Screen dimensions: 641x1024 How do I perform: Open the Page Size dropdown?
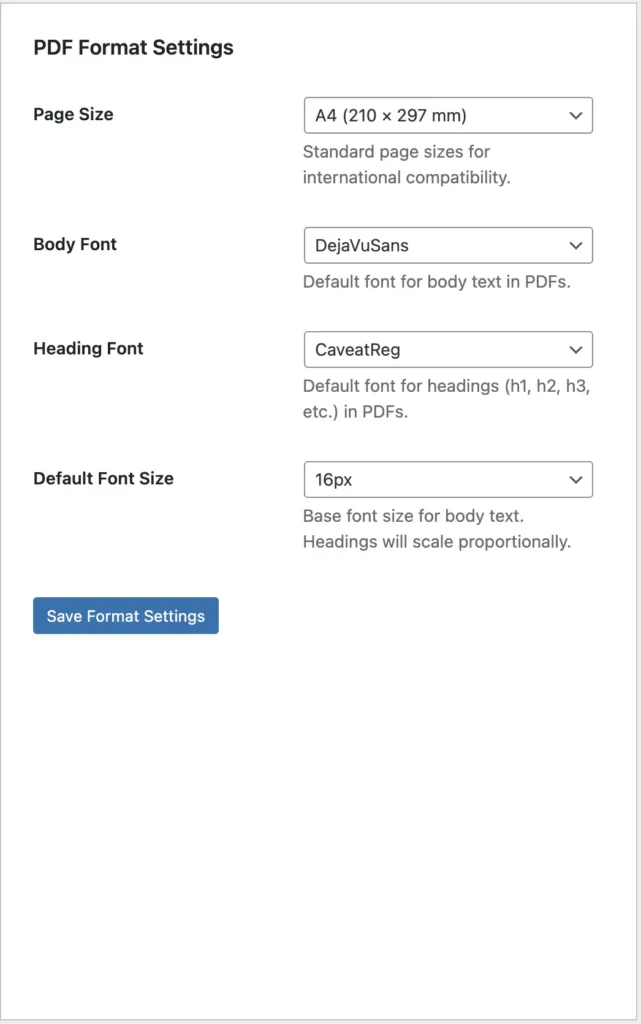(x=448, y=116)
